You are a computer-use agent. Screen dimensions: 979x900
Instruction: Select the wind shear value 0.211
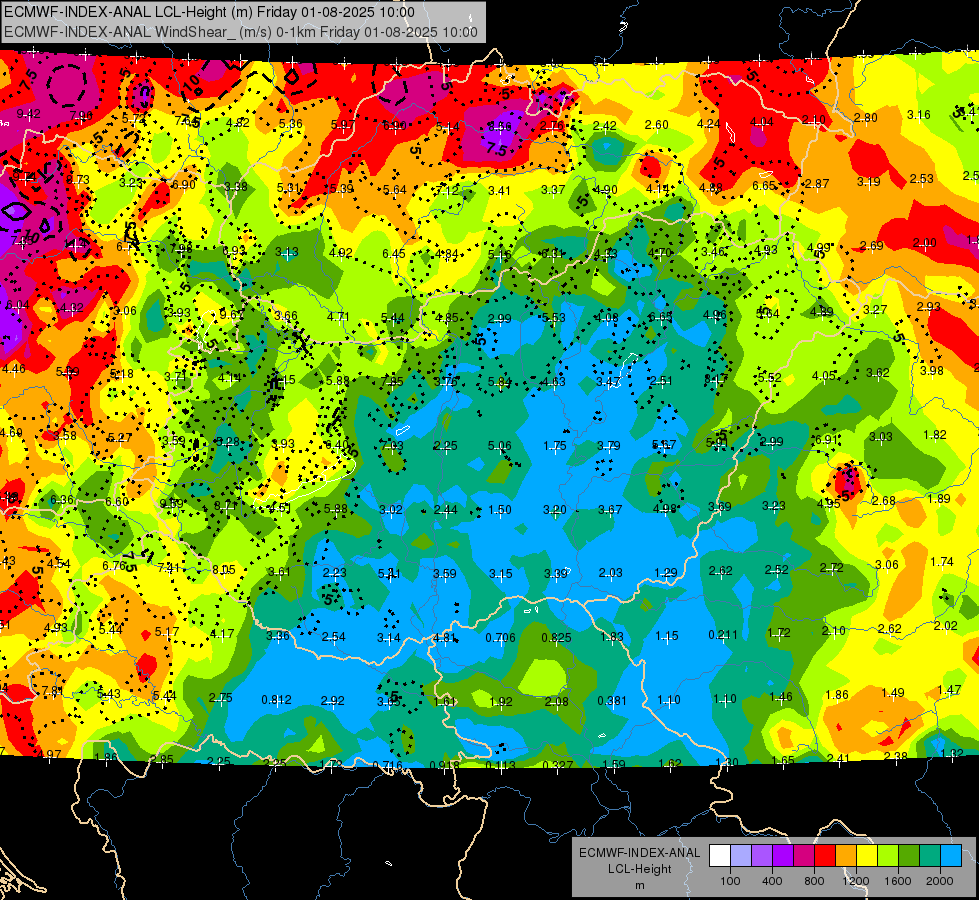pyautogui.click(x=723, y=635)
